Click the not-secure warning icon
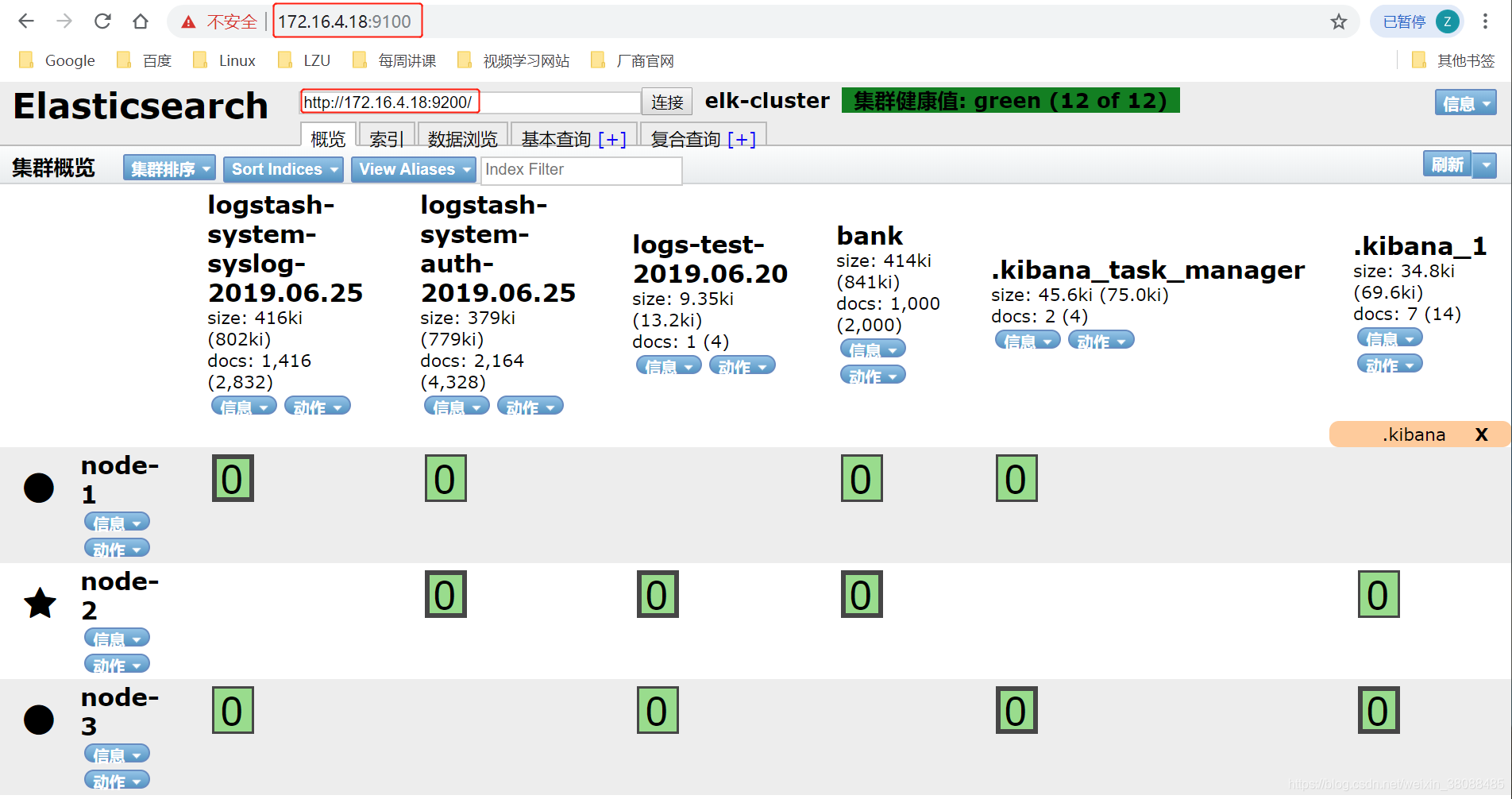Screen dimensions: 1512x799 [x=188, y=22]
